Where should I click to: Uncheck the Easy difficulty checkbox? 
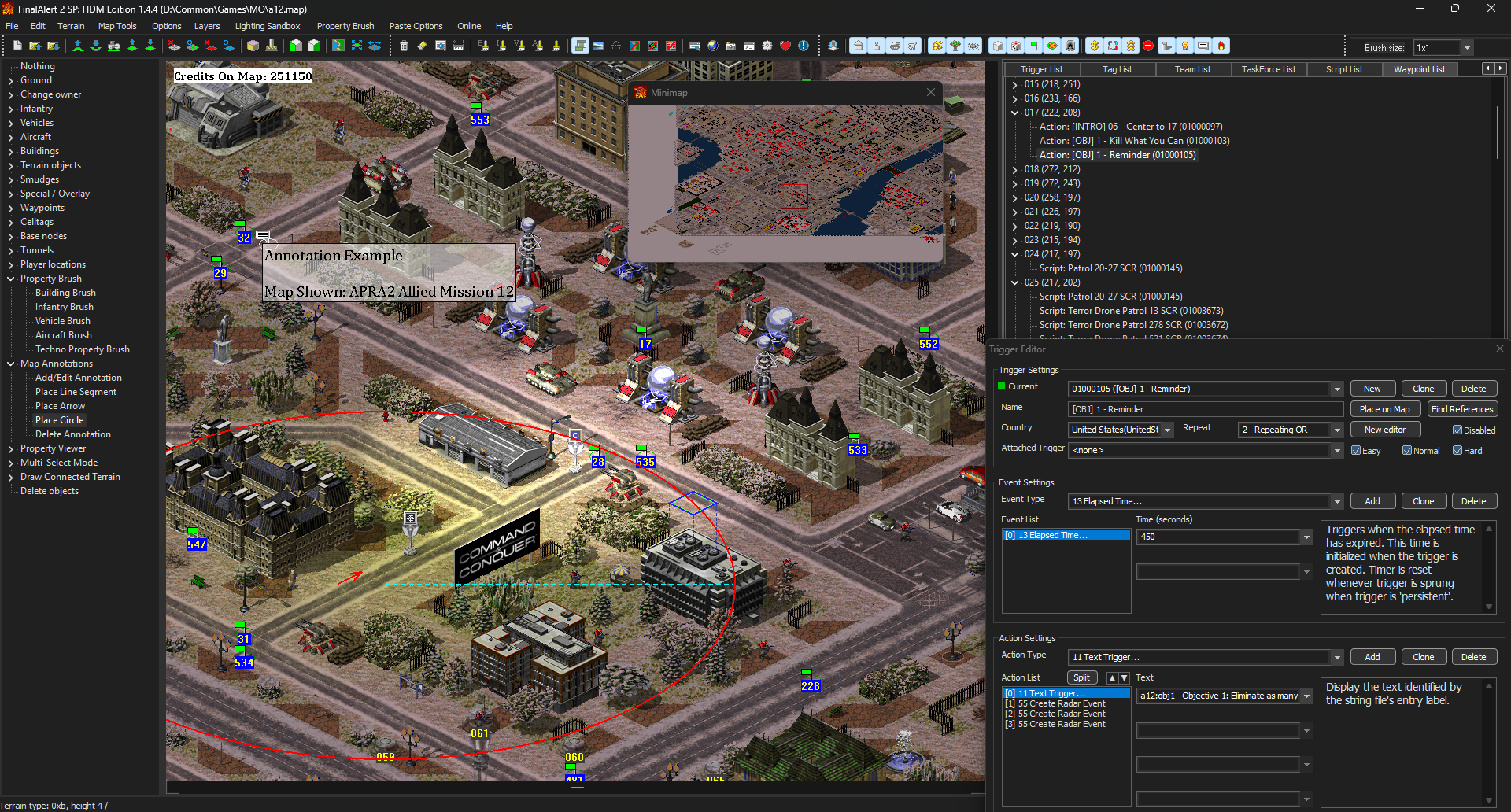pos(1356,451)
